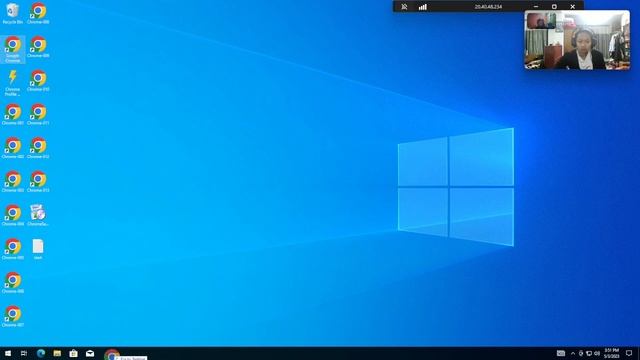Image resolution: width=640 pixels, height=360 pixels.
Task: Select the blank text file on desktop
Action: point(38,249)
